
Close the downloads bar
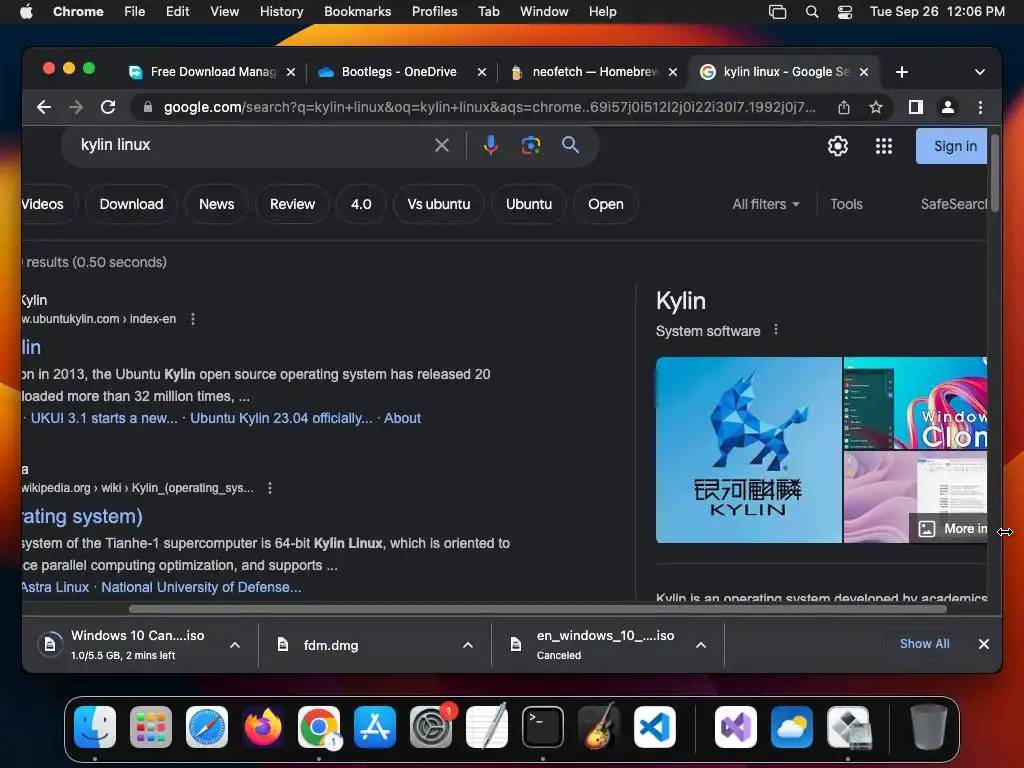[984, 644]
